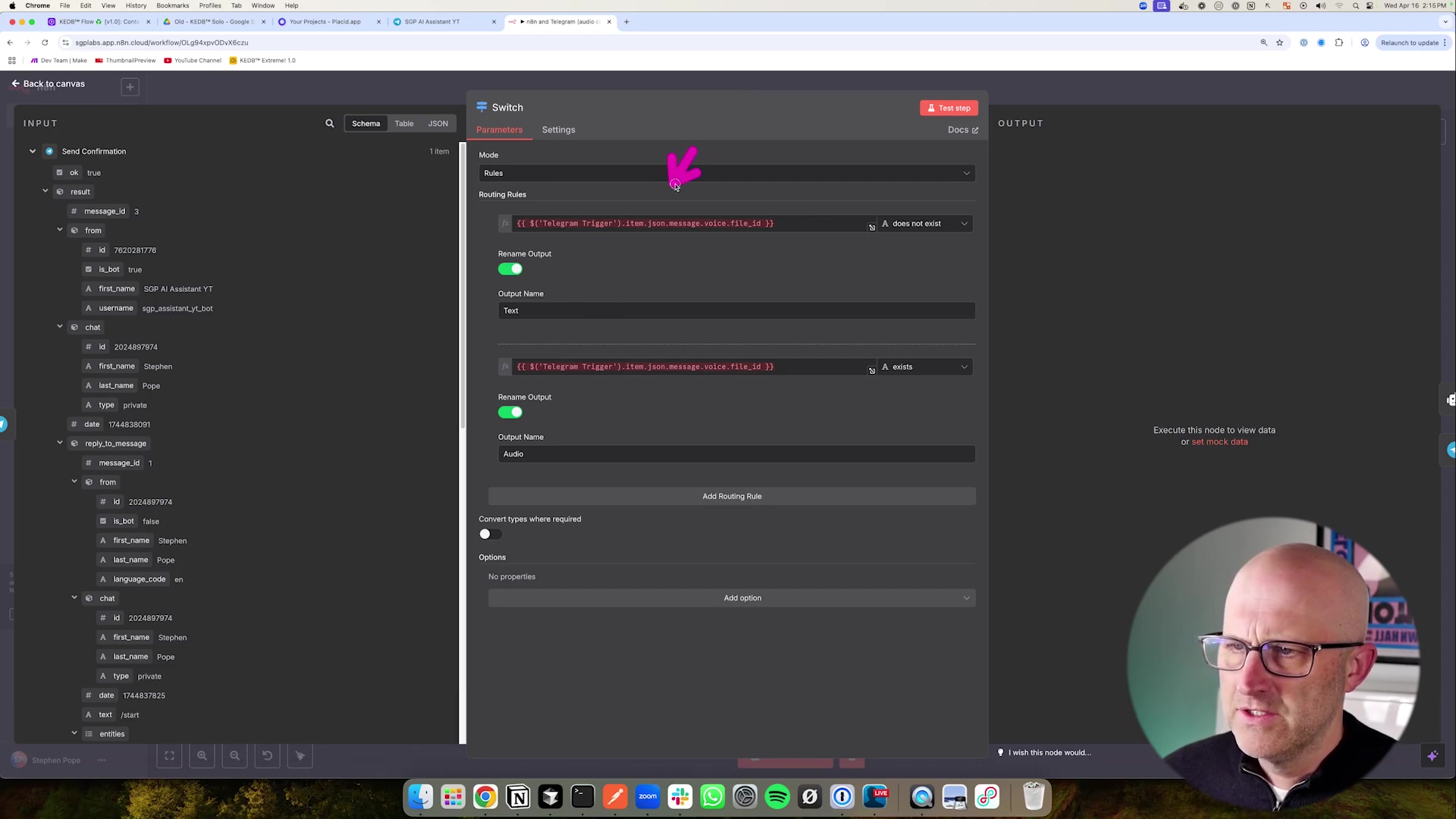The image size is (1456, 819).
Task: Switch input view to JSON
Action: click(x=438, y=123)
